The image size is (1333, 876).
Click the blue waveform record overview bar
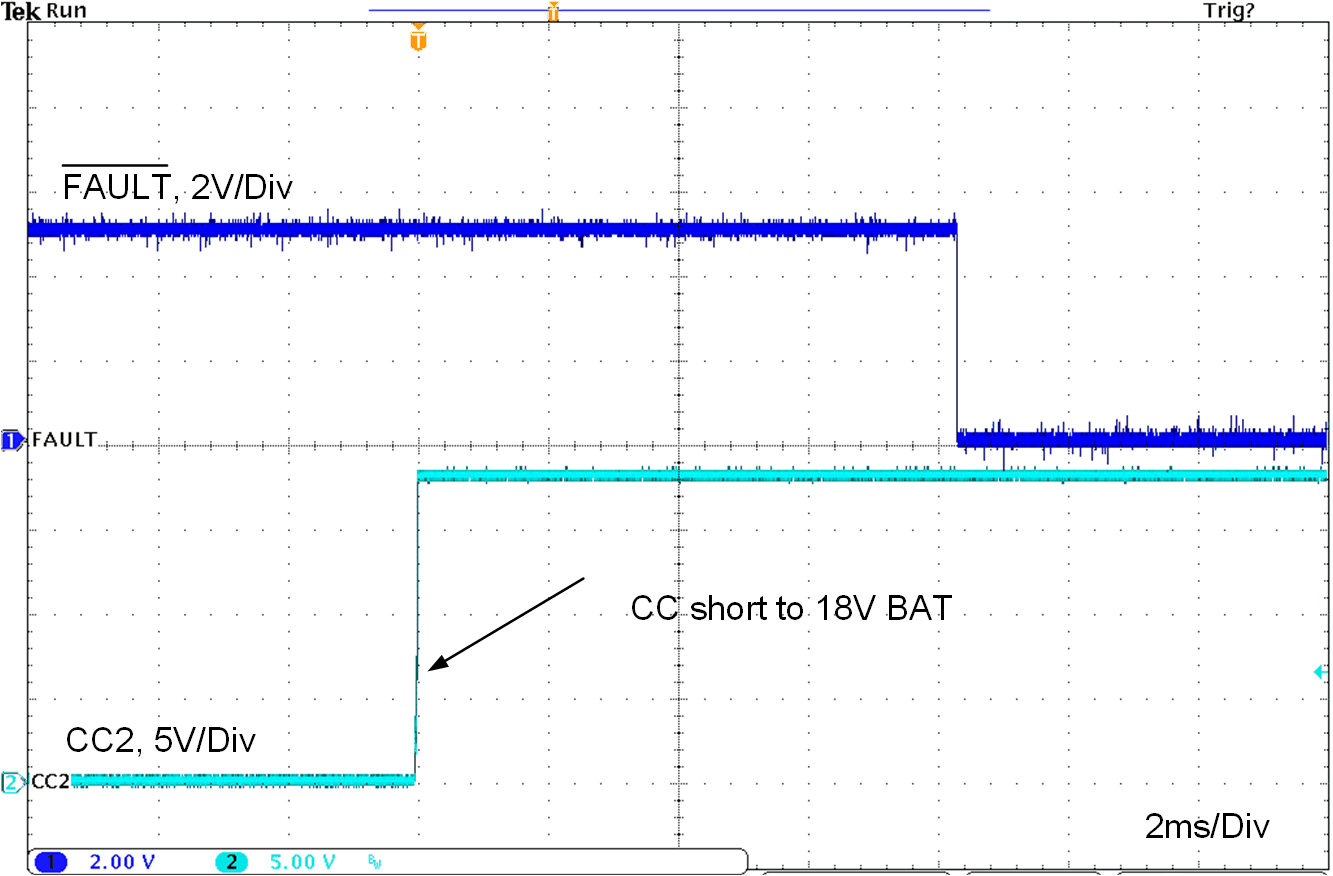pos(679,10)
